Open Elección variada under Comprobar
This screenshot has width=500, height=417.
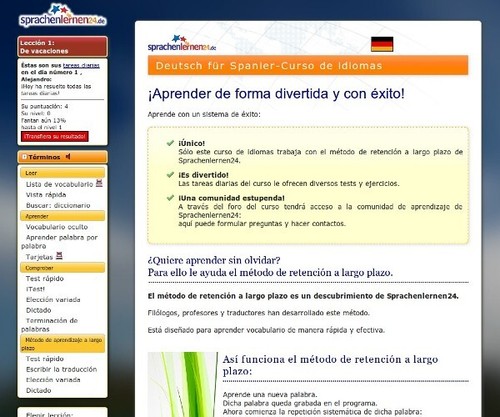point(53,300)
